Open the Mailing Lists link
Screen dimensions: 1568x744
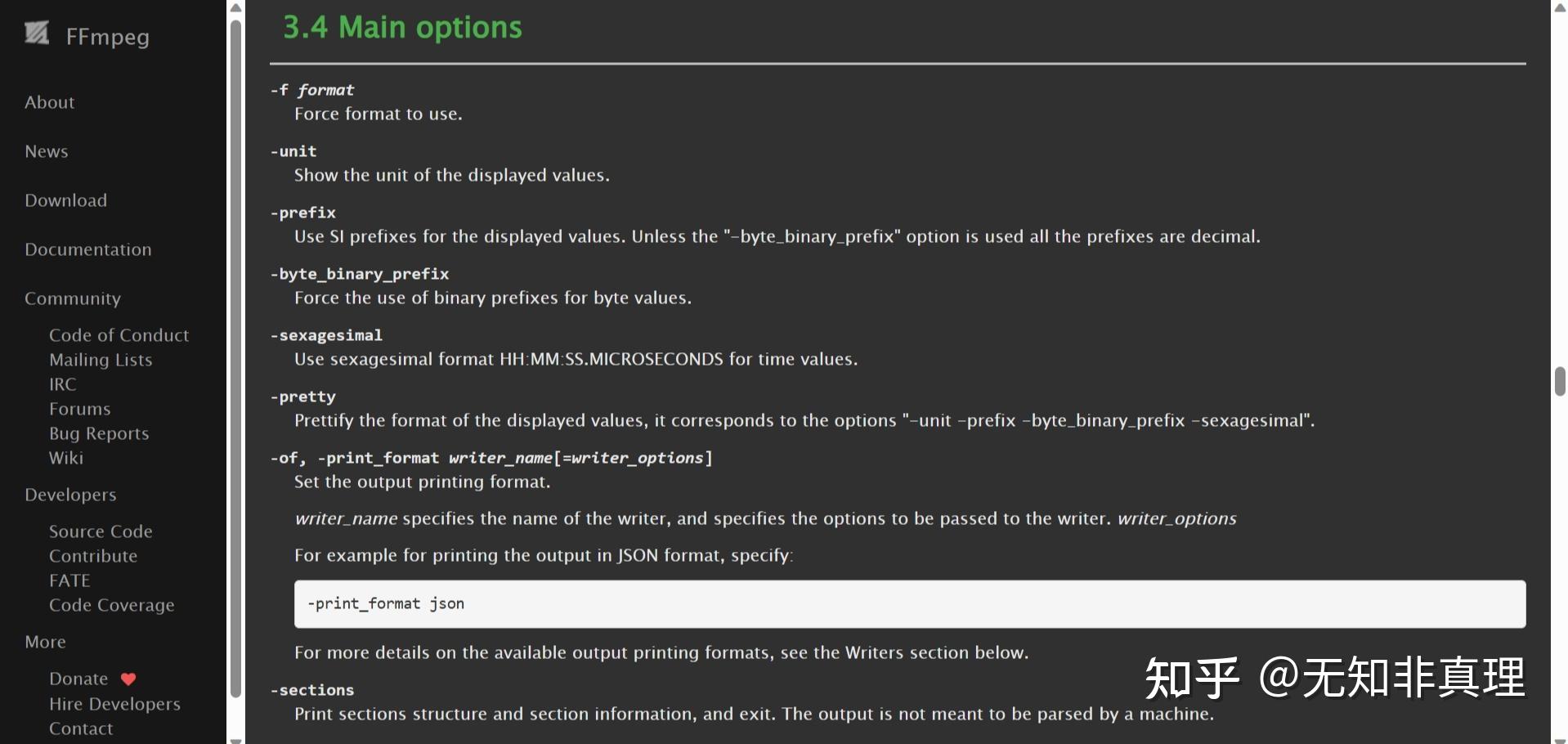[x=101, y=360]
